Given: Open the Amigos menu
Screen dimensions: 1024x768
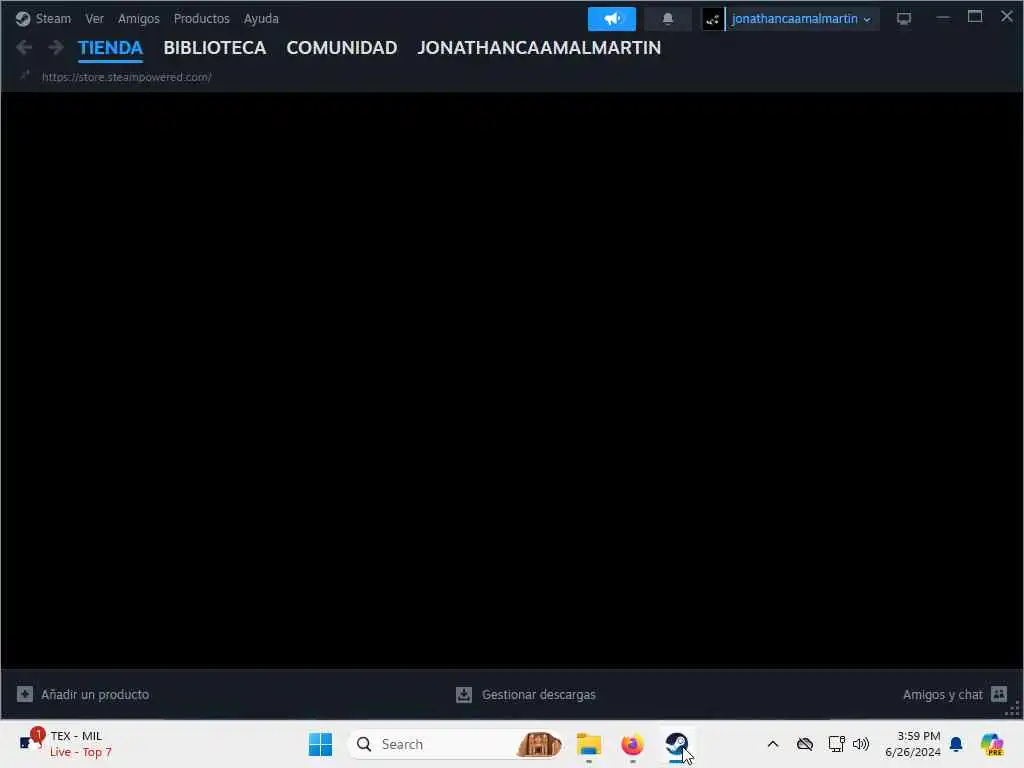Looking at the screenshot, I should tap(138, 18).
